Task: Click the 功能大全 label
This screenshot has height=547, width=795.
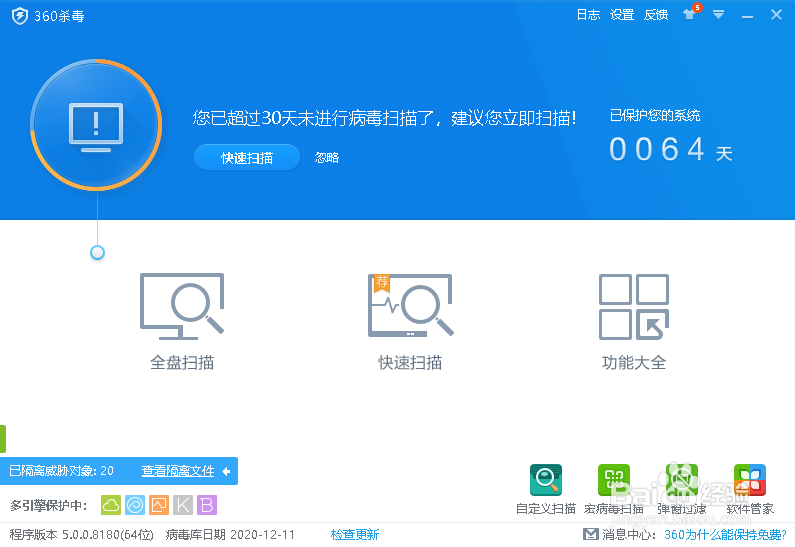Action: point(634,362)
